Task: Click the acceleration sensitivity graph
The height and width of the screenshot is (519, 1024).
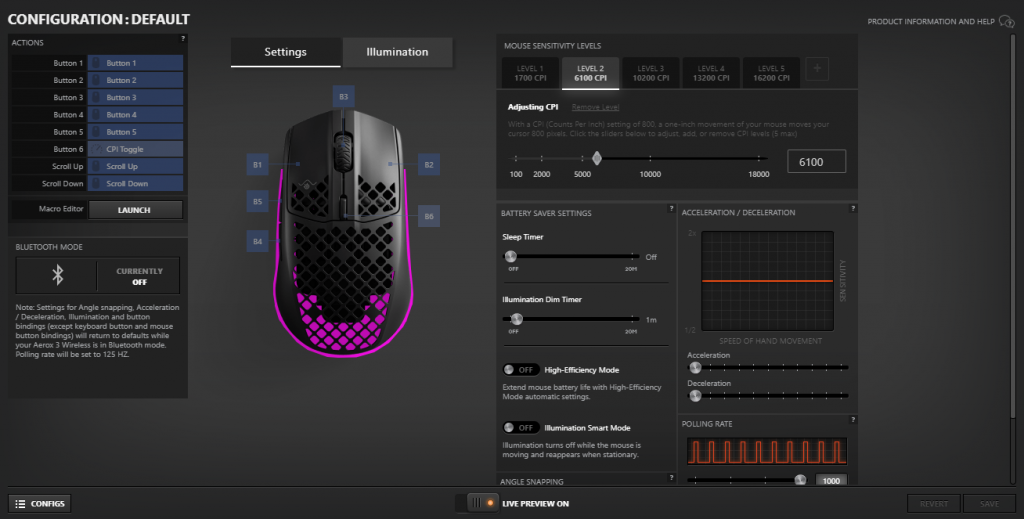Action: point(767,281)
